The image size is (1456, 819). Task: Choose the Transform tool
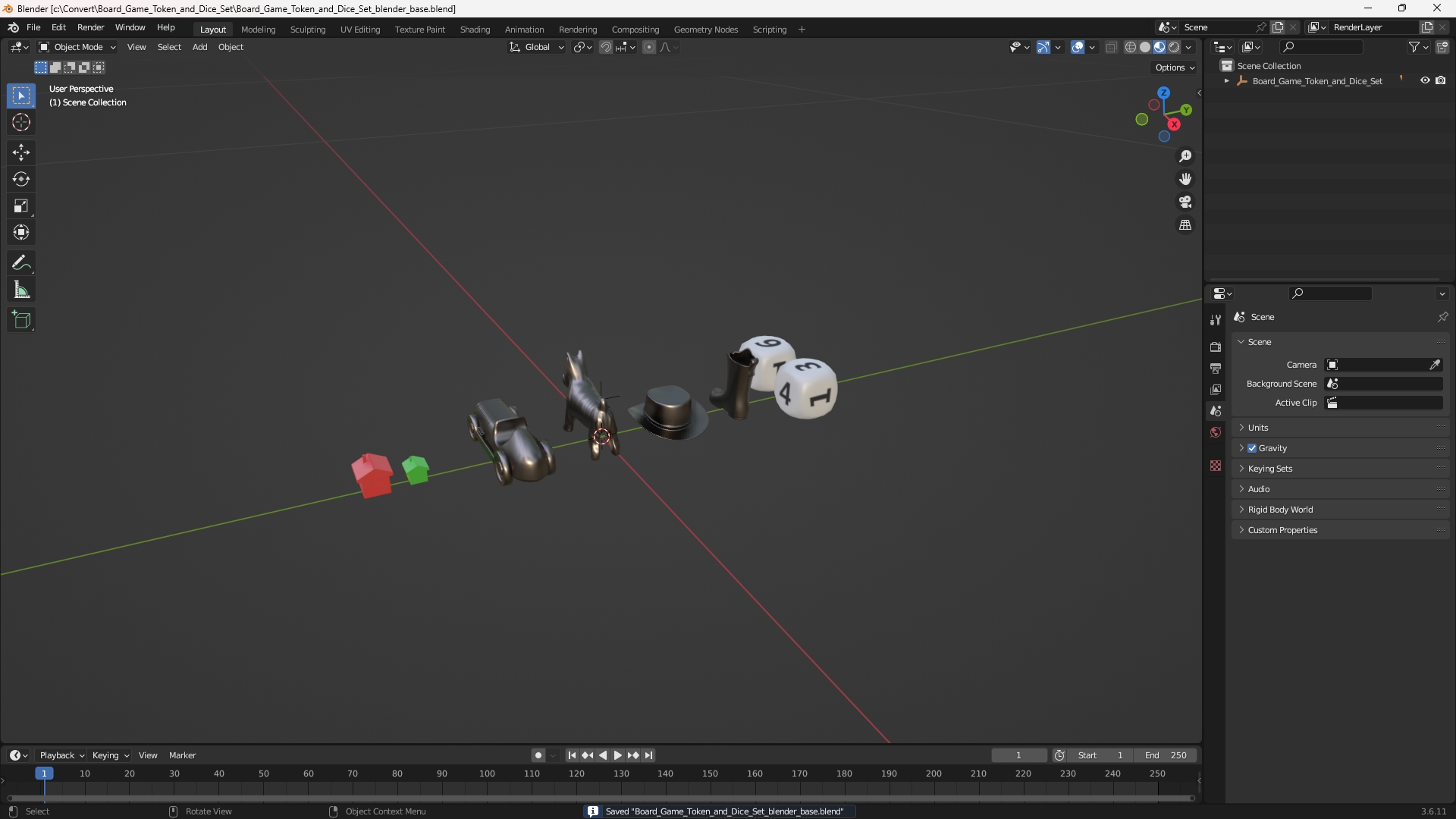[x=21, y=232]
